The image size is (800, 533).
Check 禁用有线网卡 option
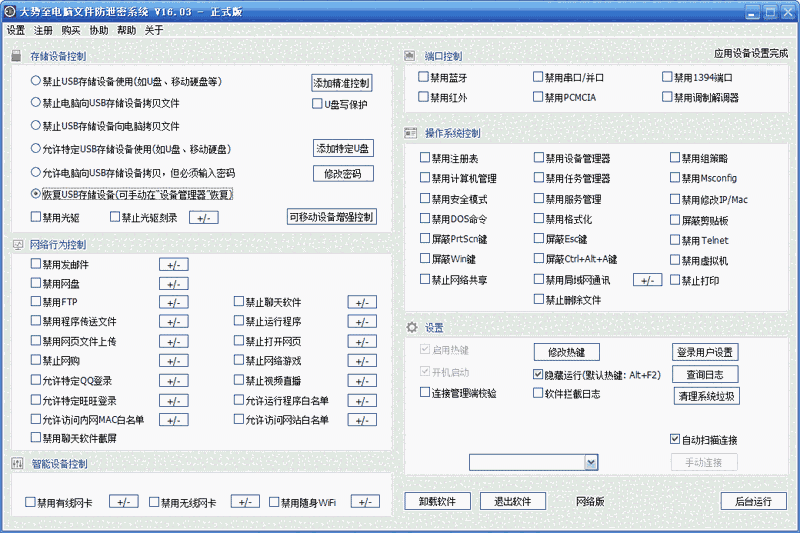coord(31,502)
